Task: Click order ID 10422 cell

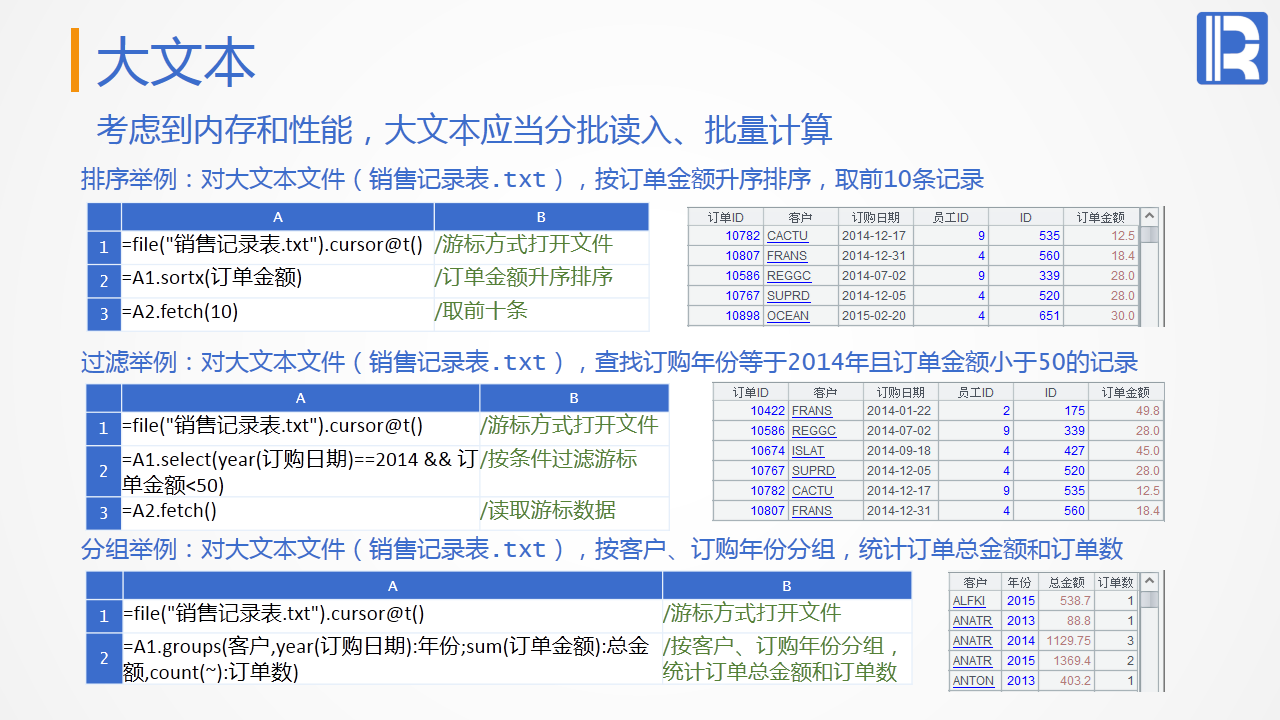Action: point(767,411)
